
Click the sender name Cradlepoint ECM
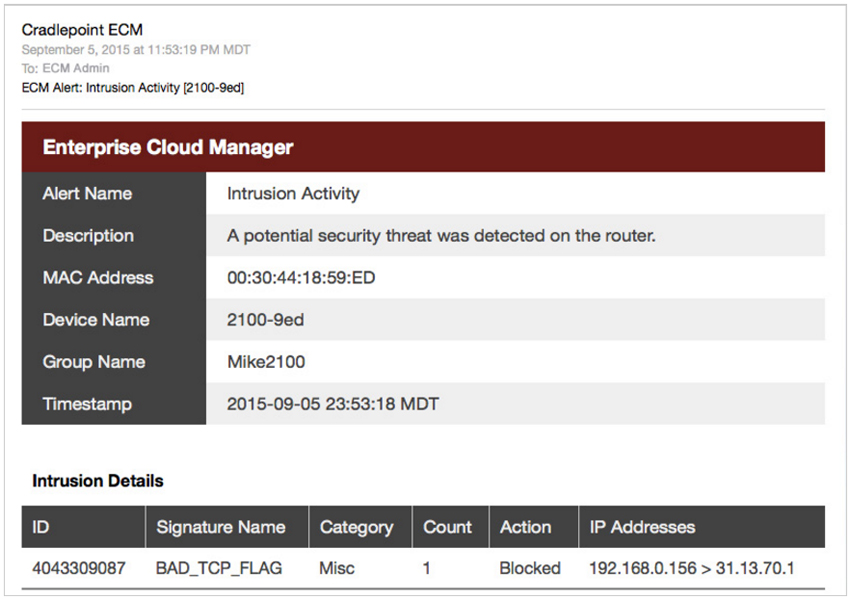(82, 30)
